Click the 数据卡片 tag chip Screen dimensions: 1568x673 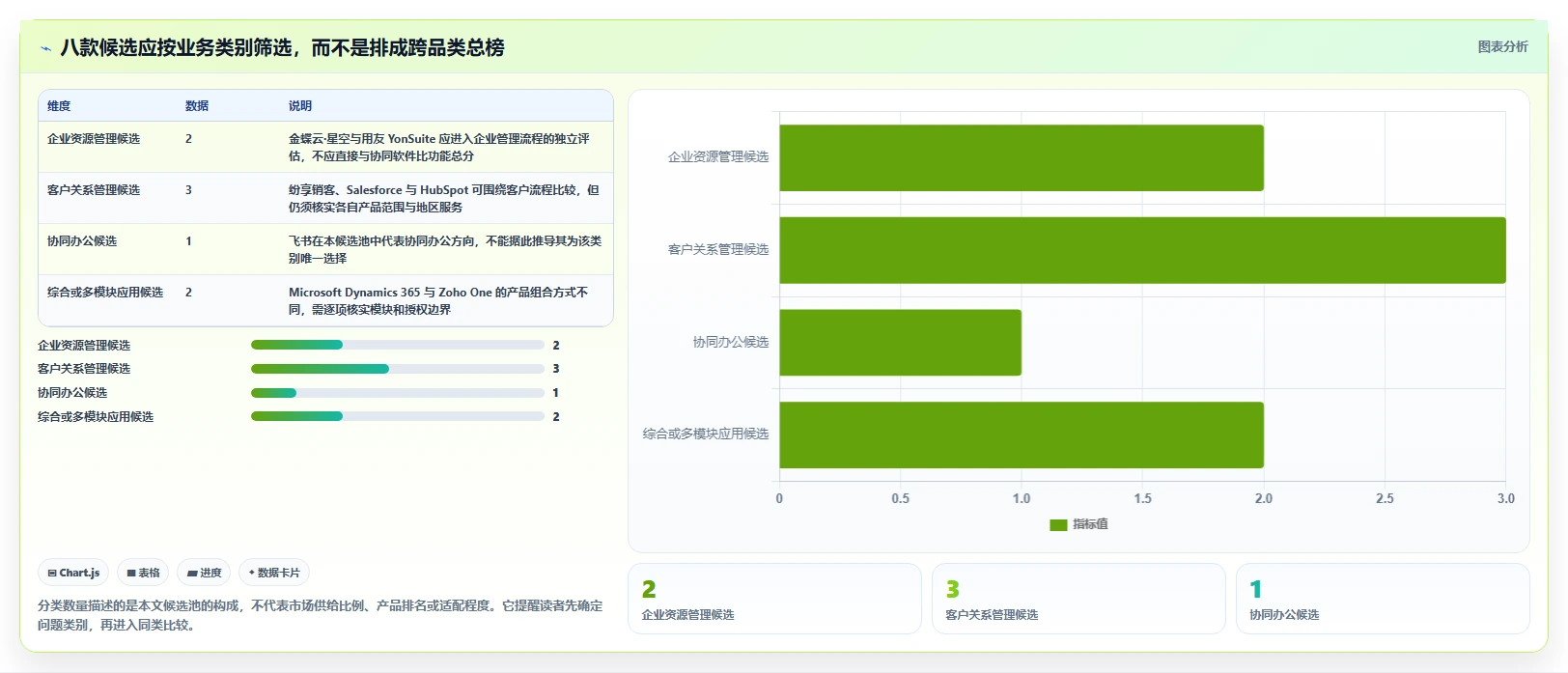pyautogui.click(x=274, y=573)
